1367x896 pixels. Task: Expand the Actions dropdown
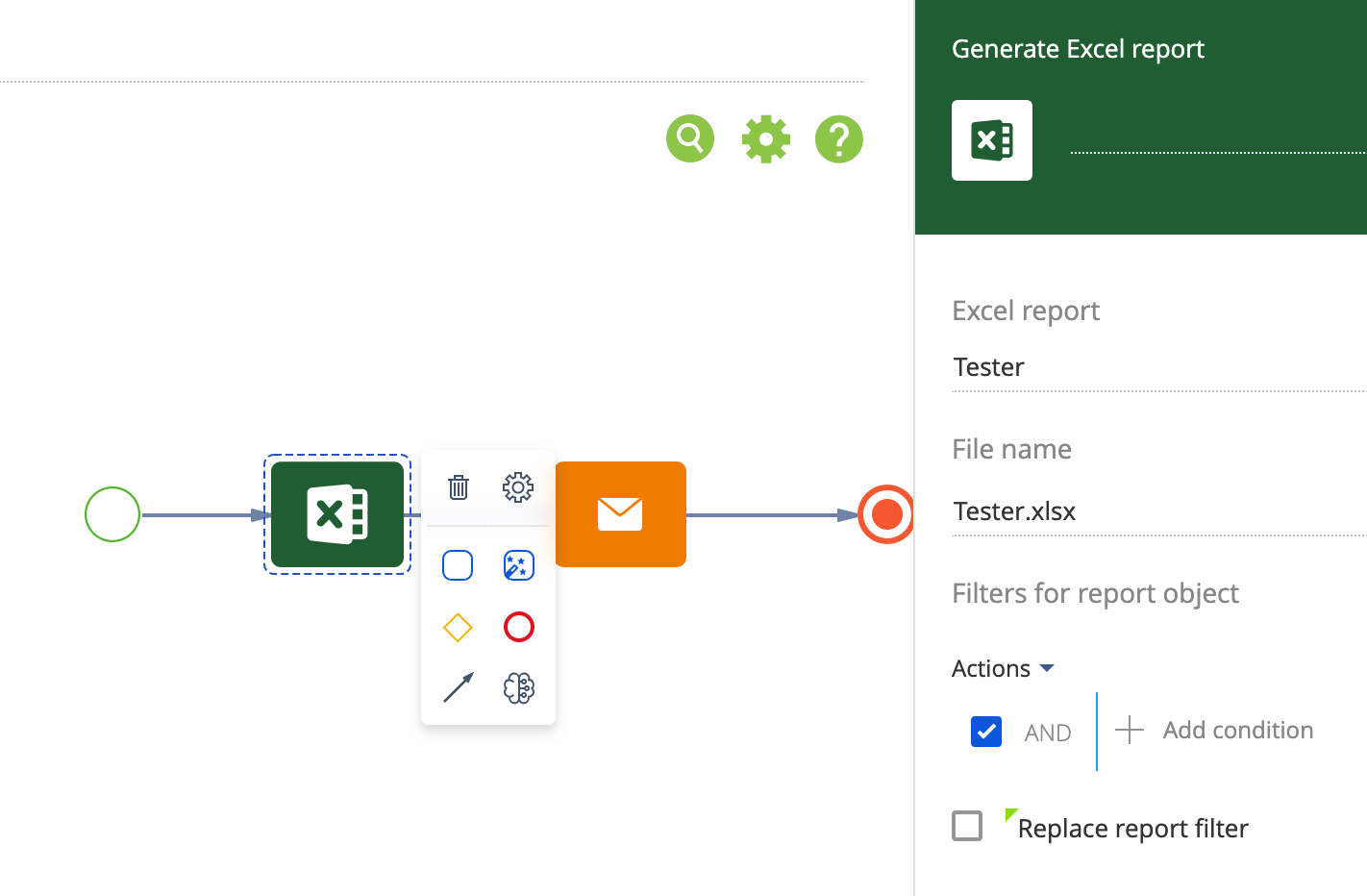point(1003,668)
